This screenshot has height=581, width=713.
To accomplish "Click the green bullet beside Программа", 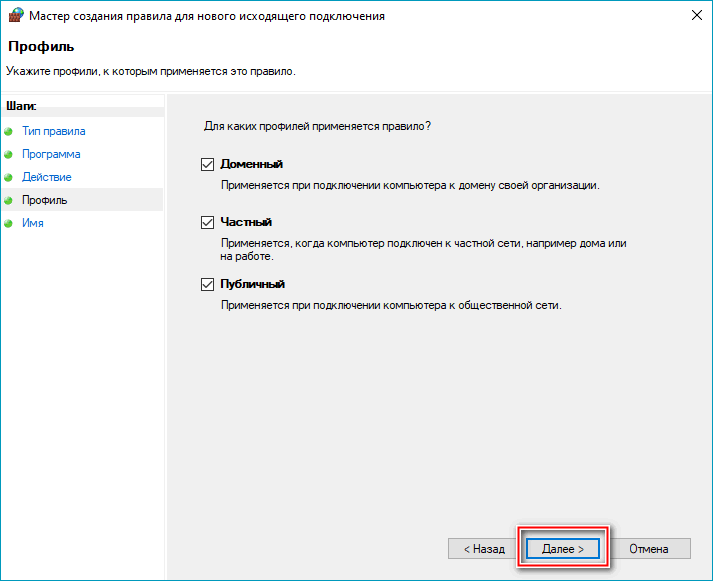I will tap(9, 155).
